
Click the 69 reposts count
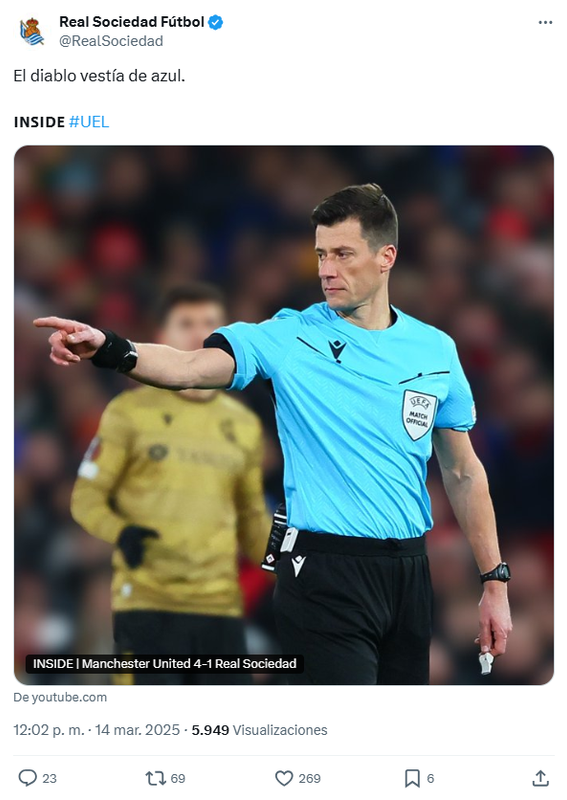[x=178, y=779]
